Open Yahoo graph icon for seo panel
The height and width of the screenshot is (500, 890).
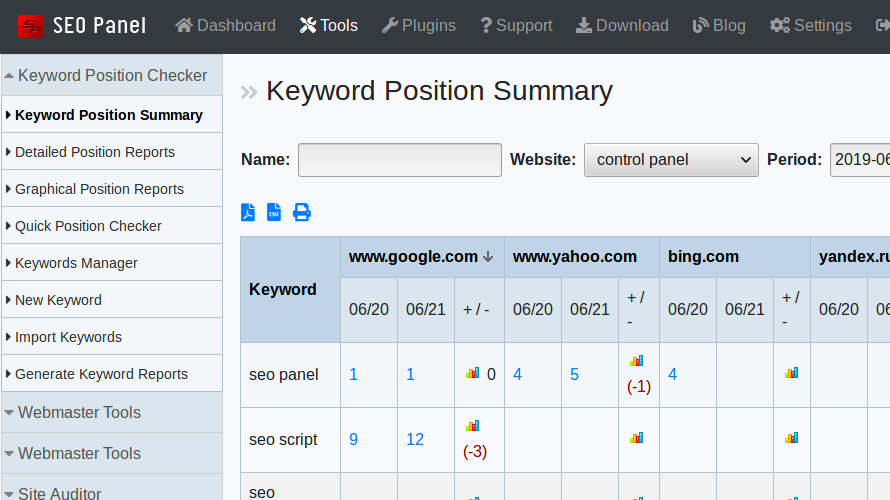pos(636,361)
